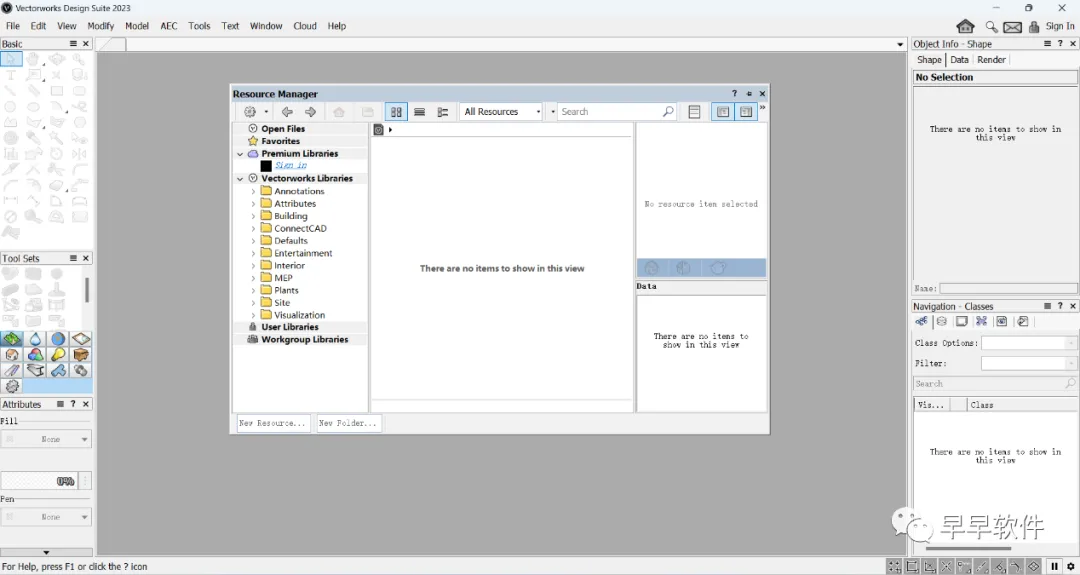1080x575 pixels.
Task: Switch to the Render tab in Object Info
Action: pyautogui.click(x=991, y=60)
